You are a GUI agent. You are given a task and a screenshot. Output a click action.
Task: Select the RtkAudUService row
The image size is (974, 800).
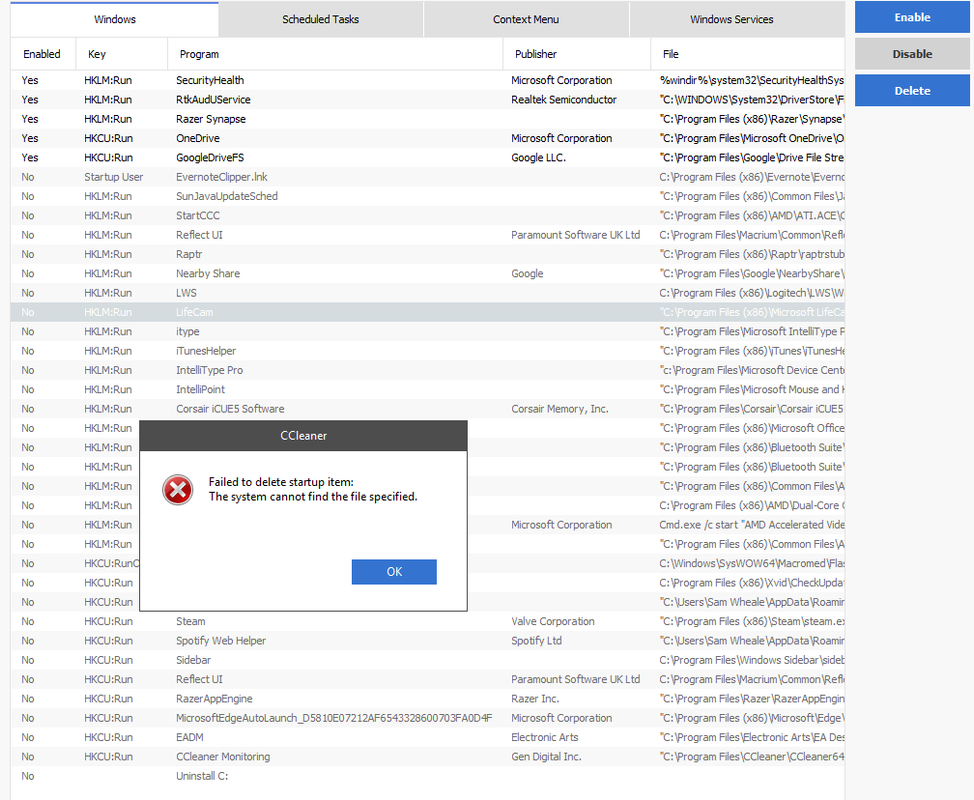[x=427, y=99]
